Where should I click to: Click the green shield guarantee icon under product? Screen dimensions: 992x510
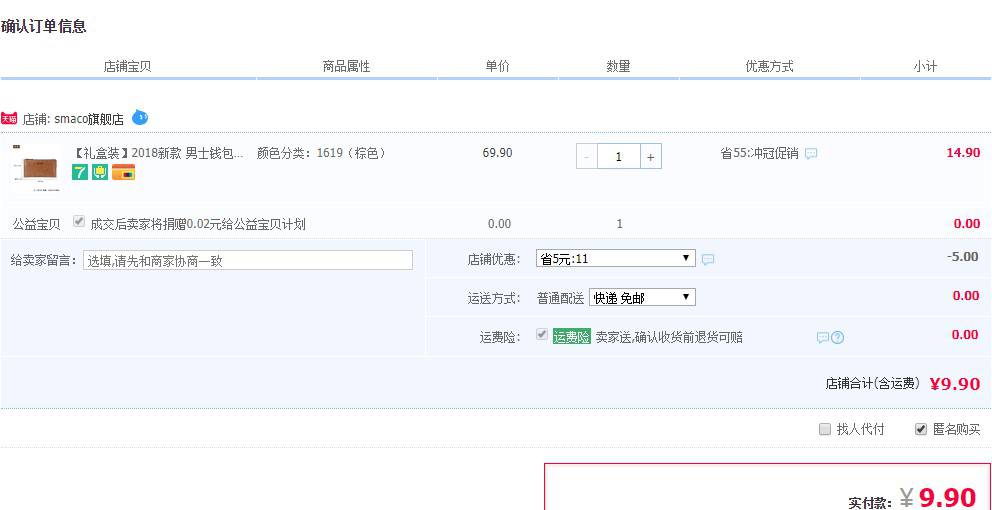coord(100,172)
